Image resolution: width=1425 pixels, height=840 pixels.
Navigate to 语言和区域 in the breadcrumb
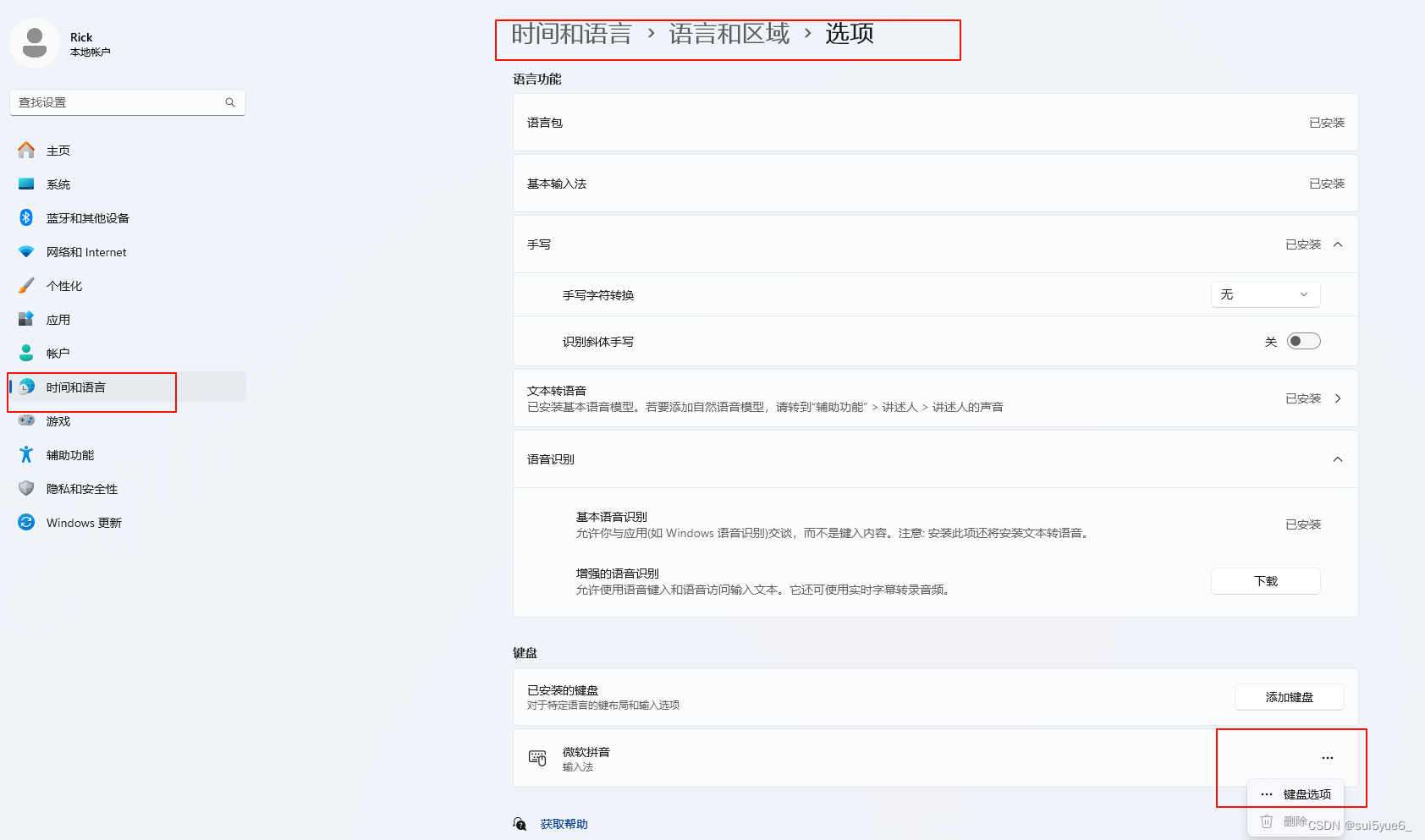click(x=729, y=34)
